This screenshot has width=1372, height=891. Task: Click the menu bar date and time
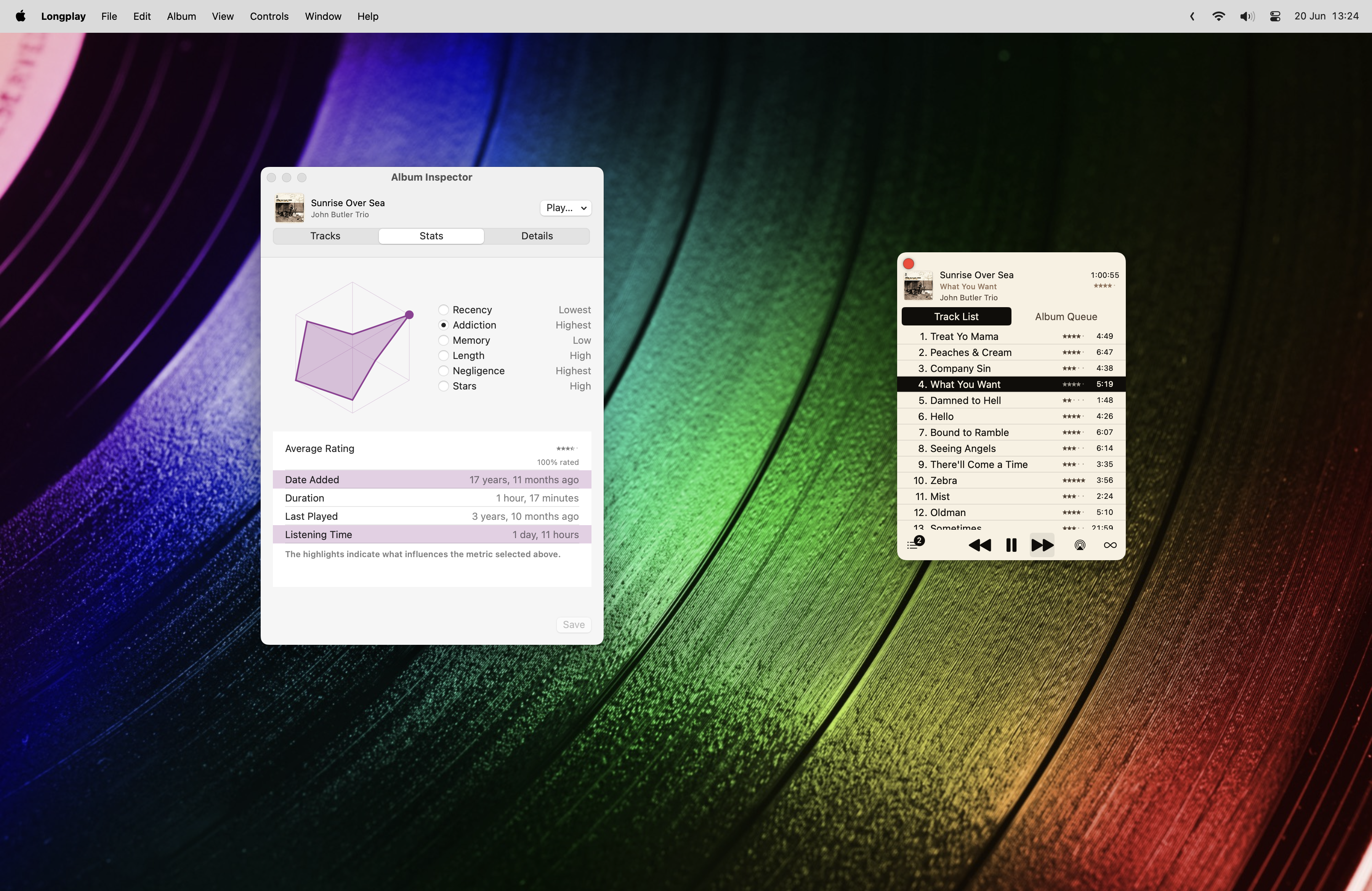tap(1326, 16)
